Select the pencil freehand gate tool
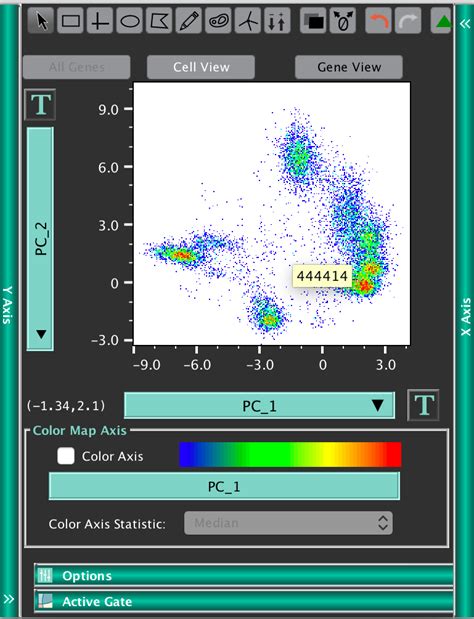474x619 pixels. [189, 21]
